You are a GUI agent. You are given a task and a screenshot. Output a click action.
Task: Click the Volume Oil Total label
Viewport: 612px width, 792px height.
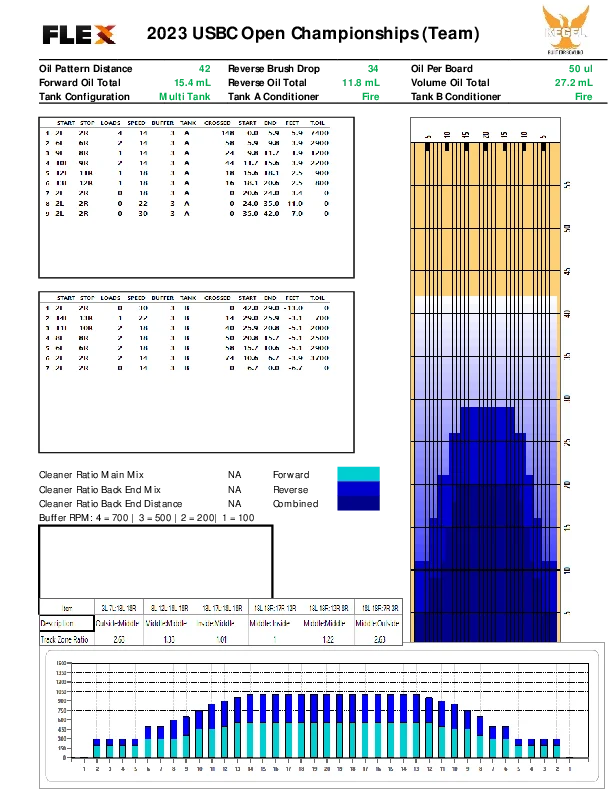point(450,83)
